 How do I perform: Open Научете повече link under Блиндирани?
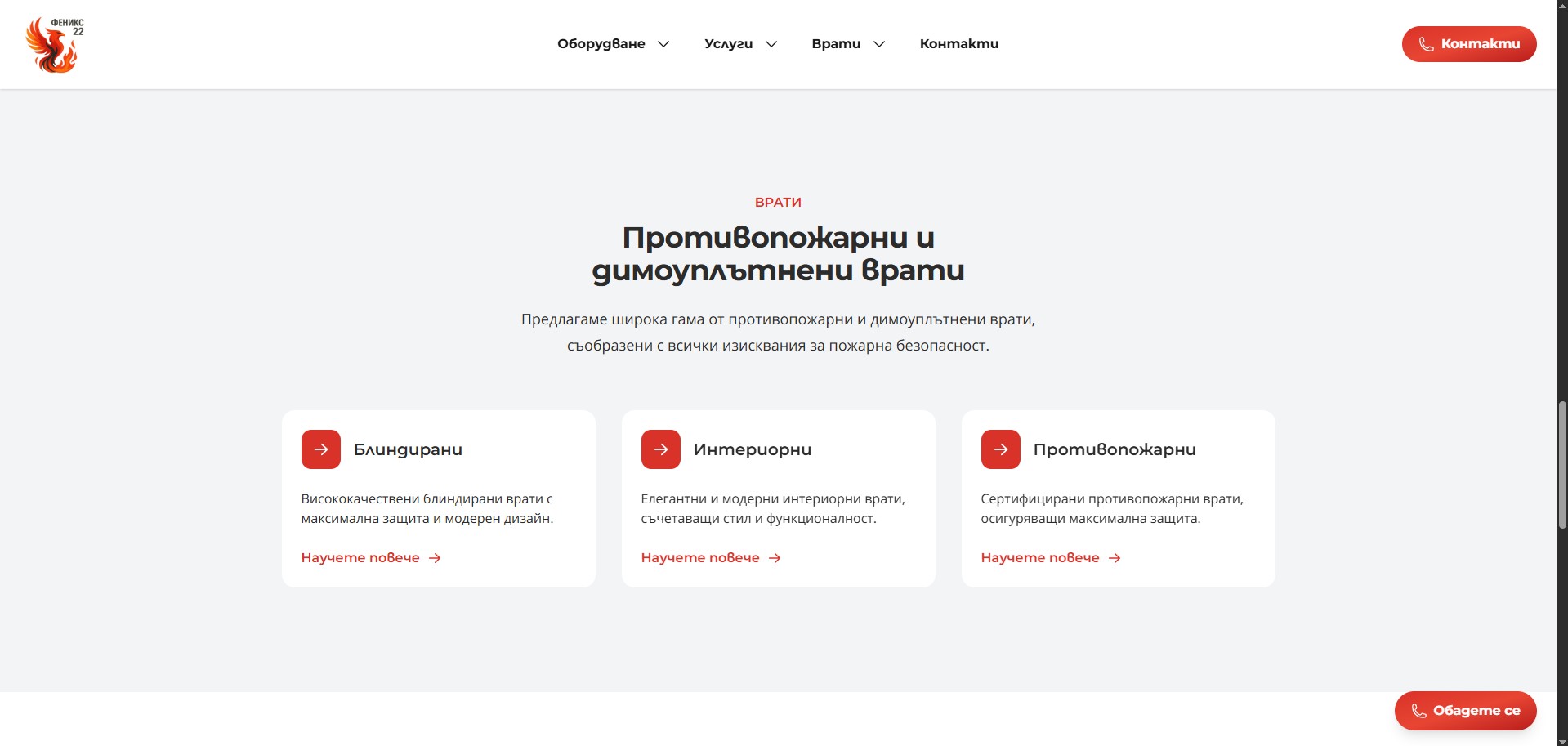pyautogui.click(x=362, y=557)
